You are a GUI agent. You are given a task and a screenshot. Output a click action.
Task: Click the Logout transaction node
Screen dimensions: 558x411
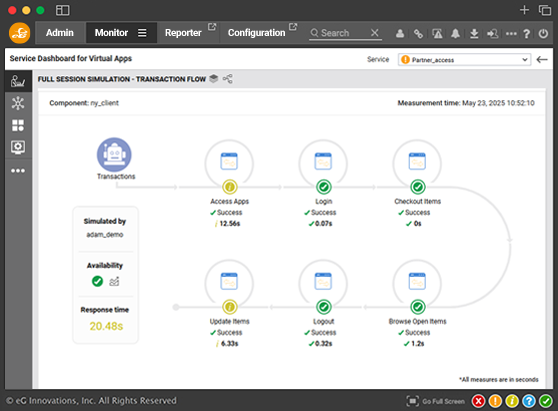pyautogui.click(x=323, y=283)
